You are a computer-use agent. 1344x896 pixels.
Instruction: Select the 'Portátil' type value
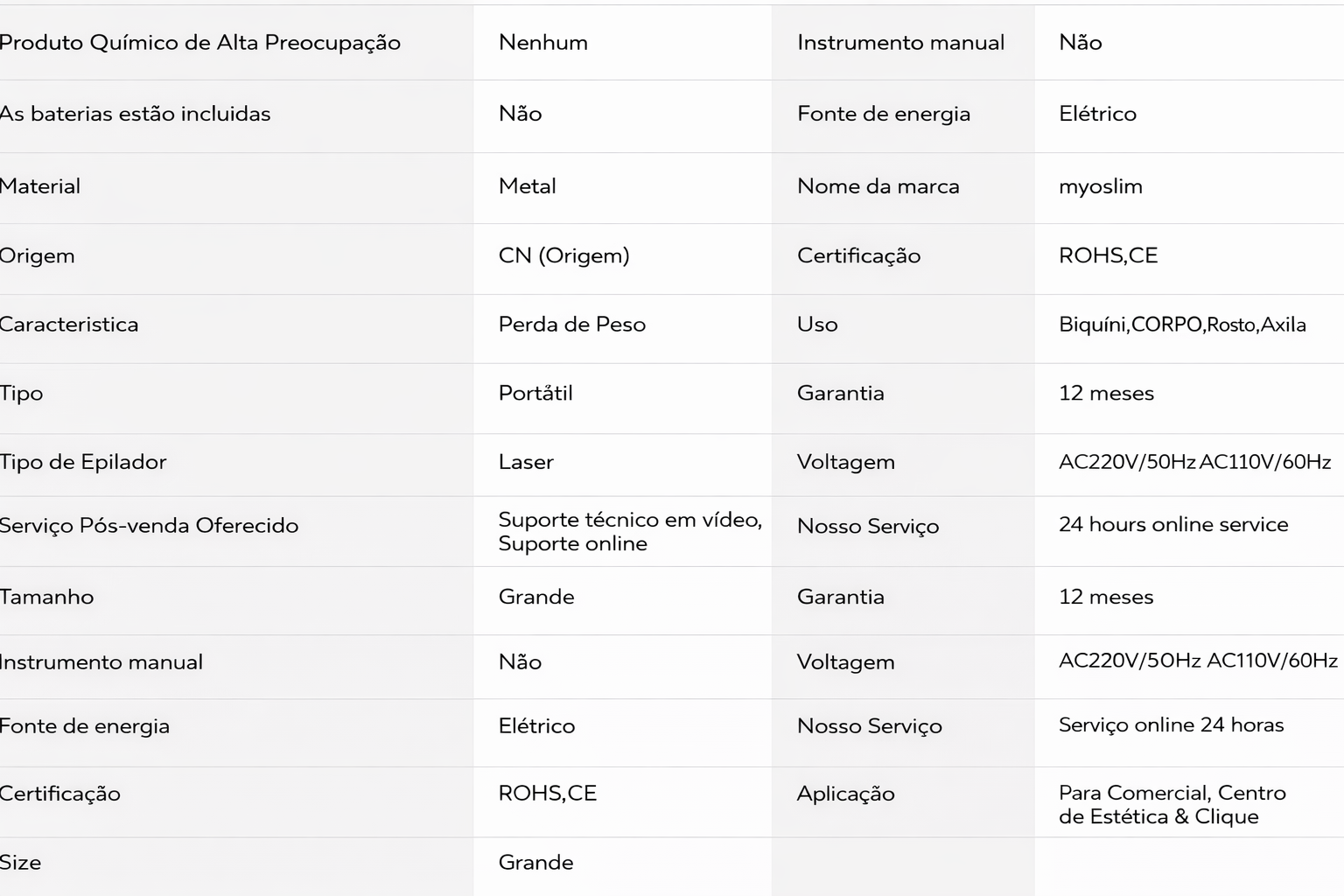(535, 393)
